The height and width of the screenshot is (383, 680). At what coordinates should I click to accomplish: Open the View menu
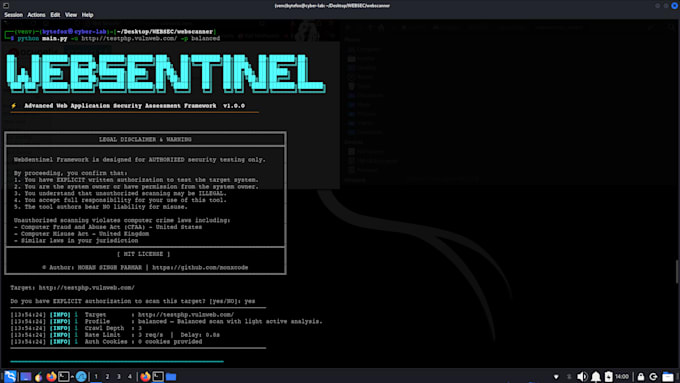(71, 15)
